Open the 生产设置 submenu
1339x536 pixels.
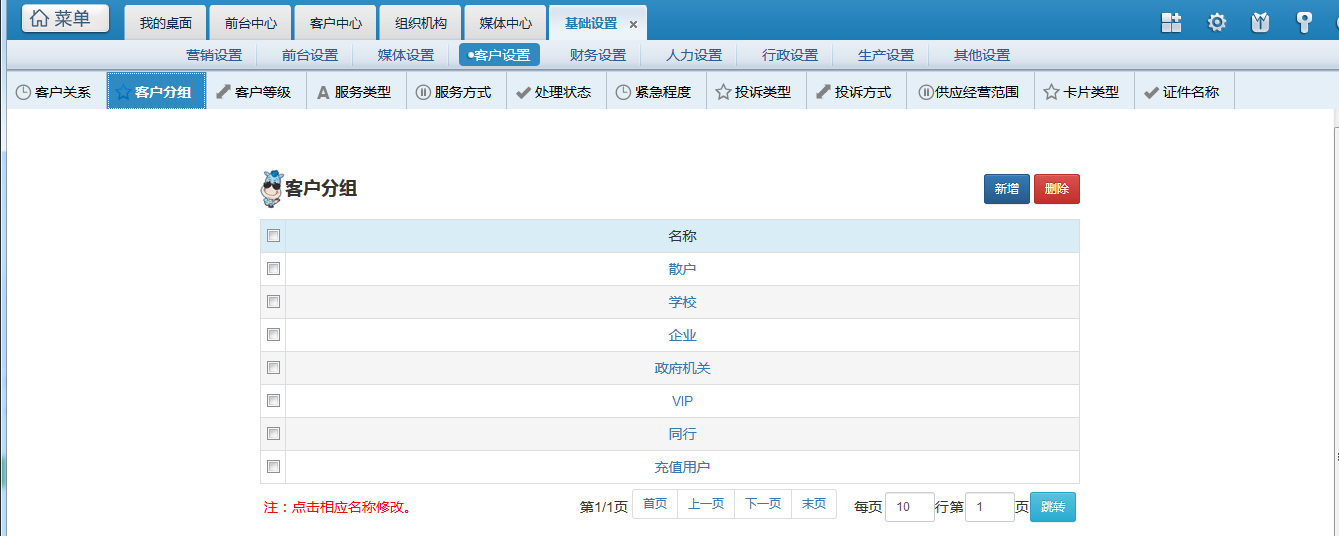tap(886, 55)
